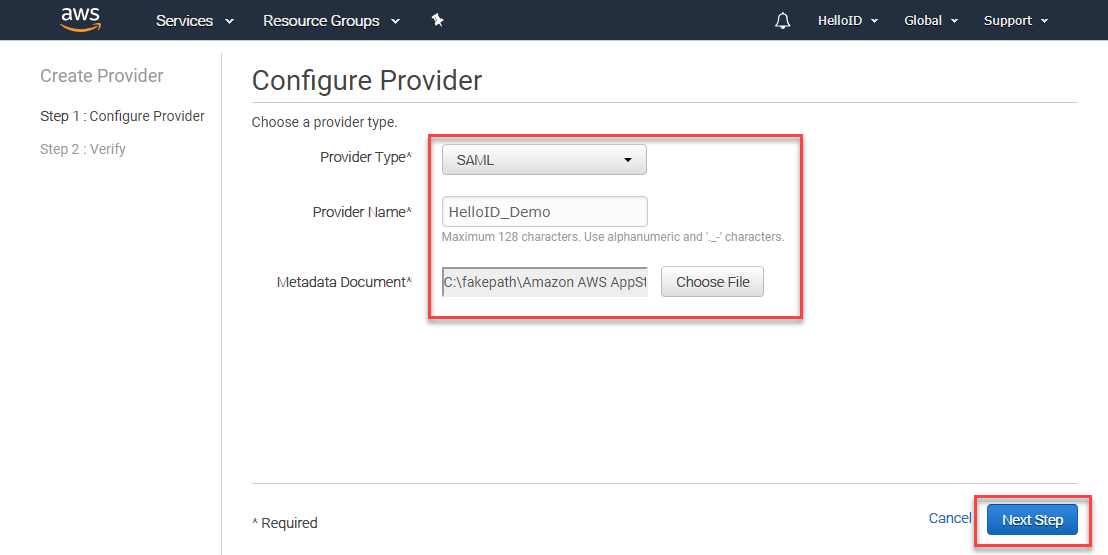Click the Configure Provider page heading
This screenshot has width=1108, height=555.
click(367, 81)
